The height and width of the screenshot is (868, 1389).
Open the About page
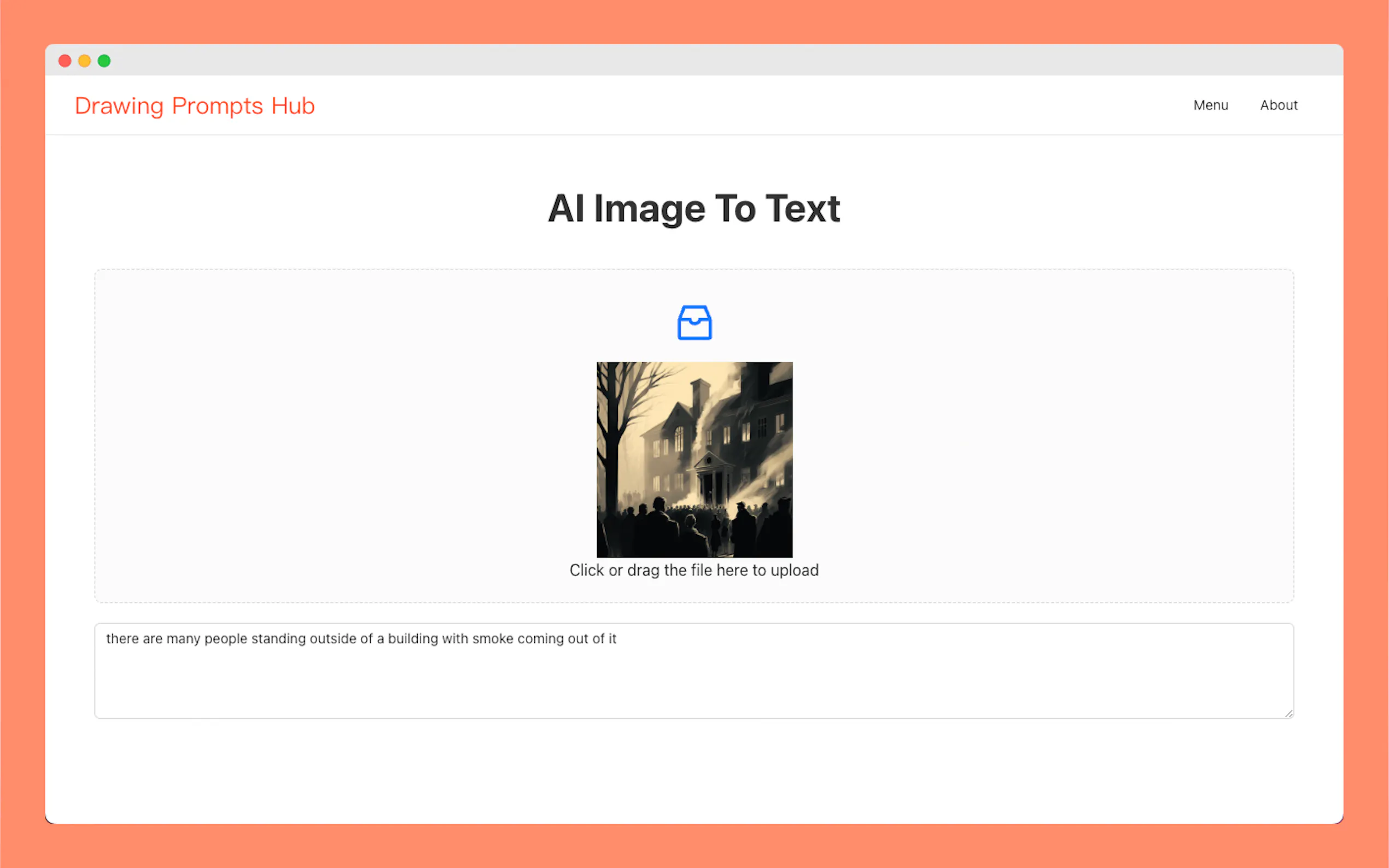click(x=1279, y=105)
